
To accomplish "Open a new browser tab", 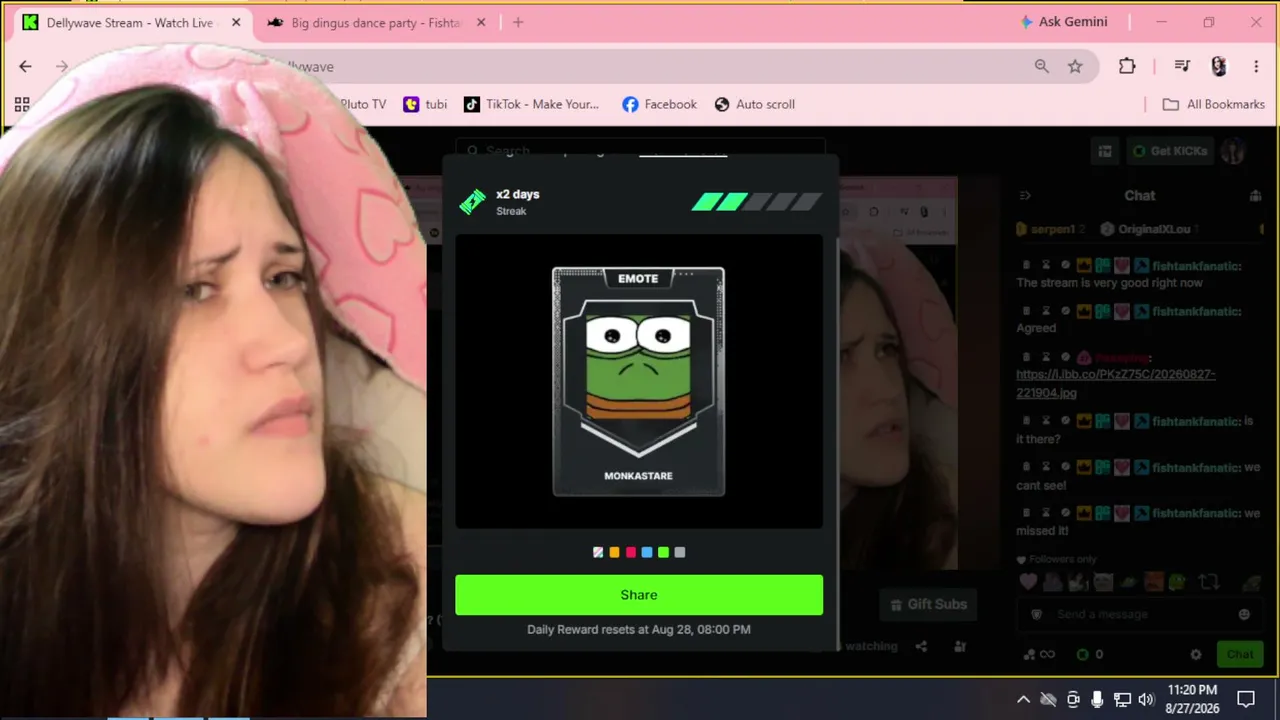I will (518, 22).
